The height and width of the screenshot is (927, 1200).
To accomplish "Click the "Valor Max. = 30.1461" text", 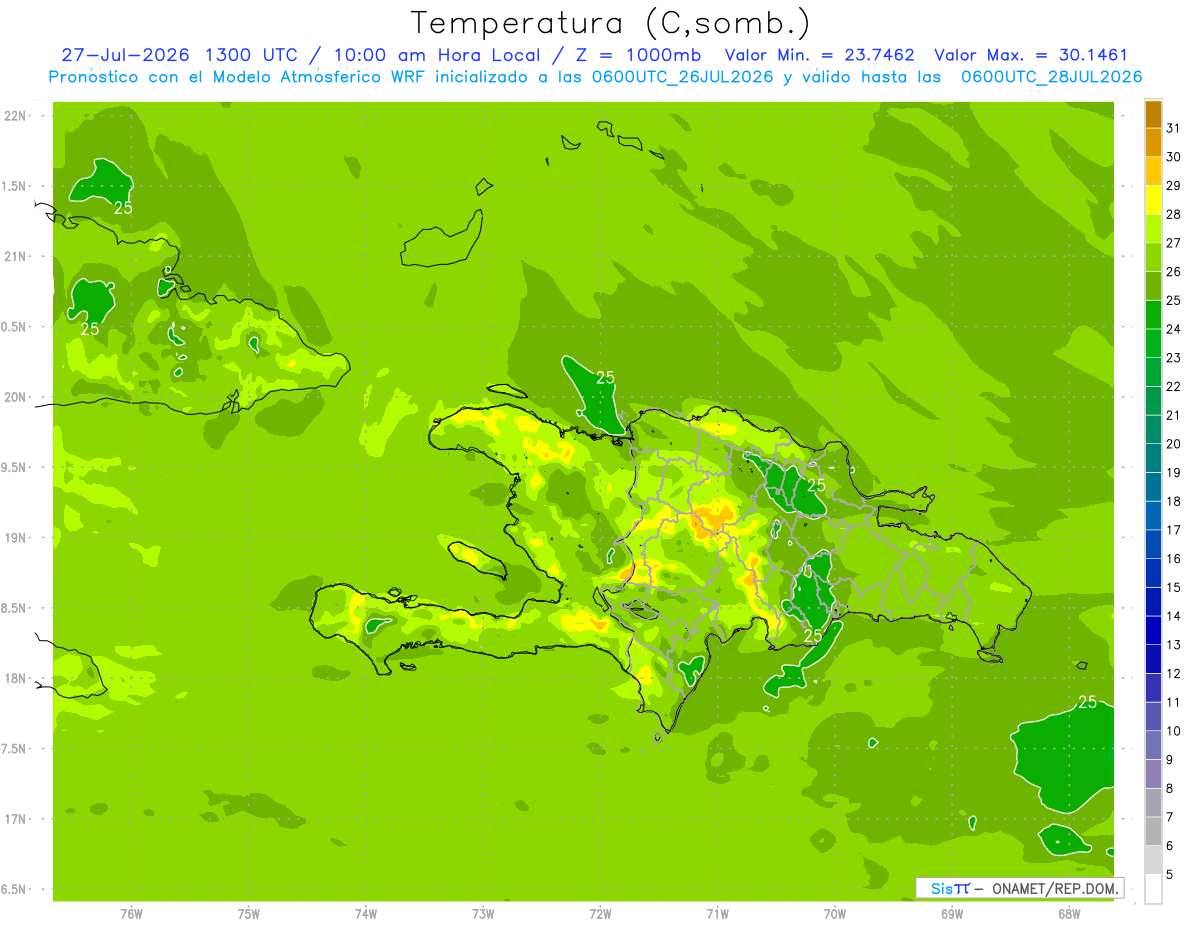I will click(1031, 55).
